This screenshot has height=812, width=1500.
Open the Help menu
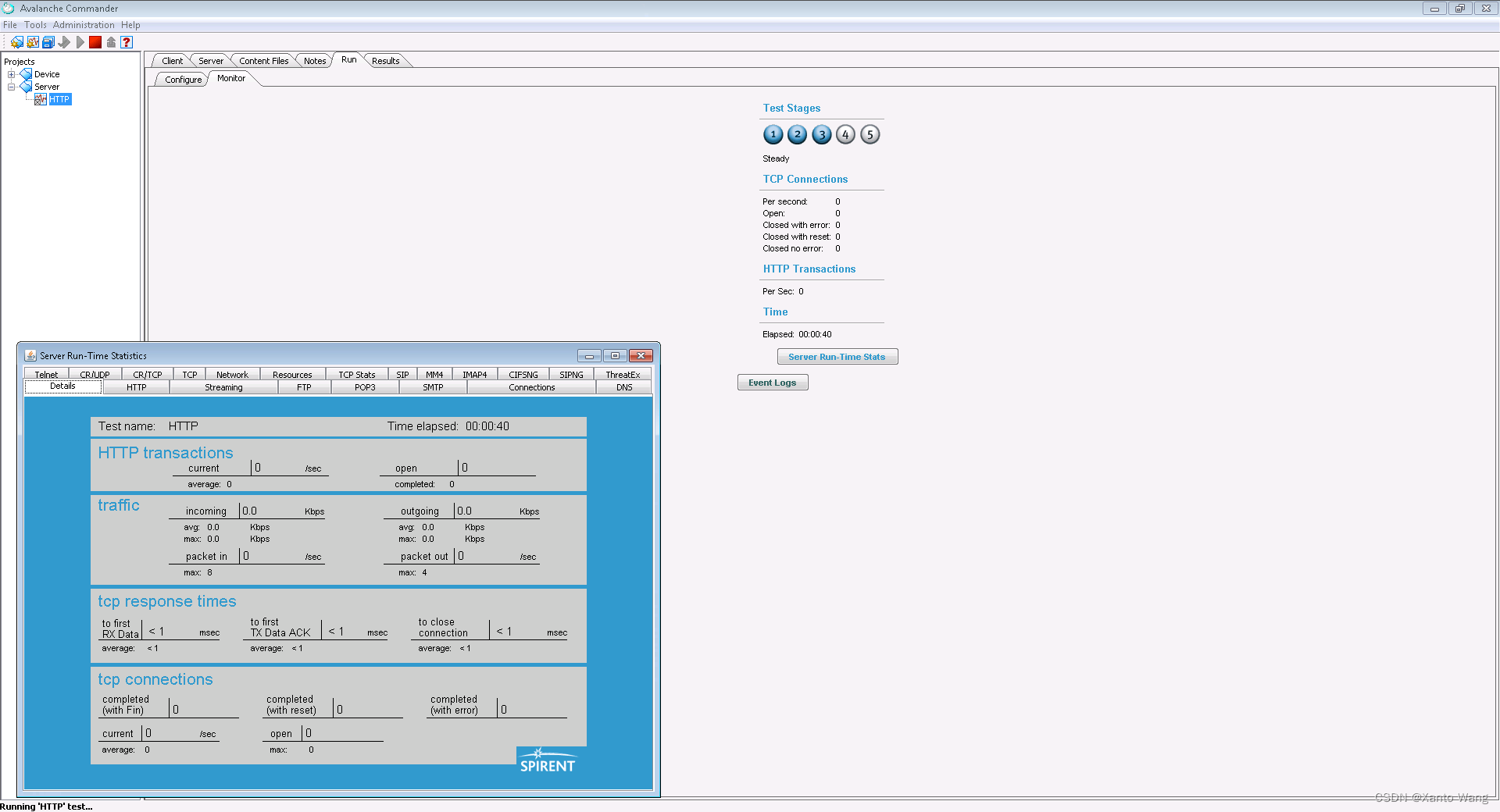(130, 25)
